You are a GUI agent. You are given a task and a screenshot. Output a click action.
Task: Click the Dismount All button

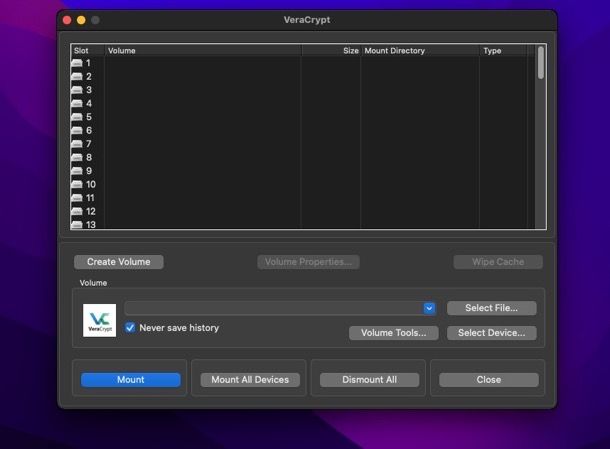pyautogui.click(x=370, y=380)
